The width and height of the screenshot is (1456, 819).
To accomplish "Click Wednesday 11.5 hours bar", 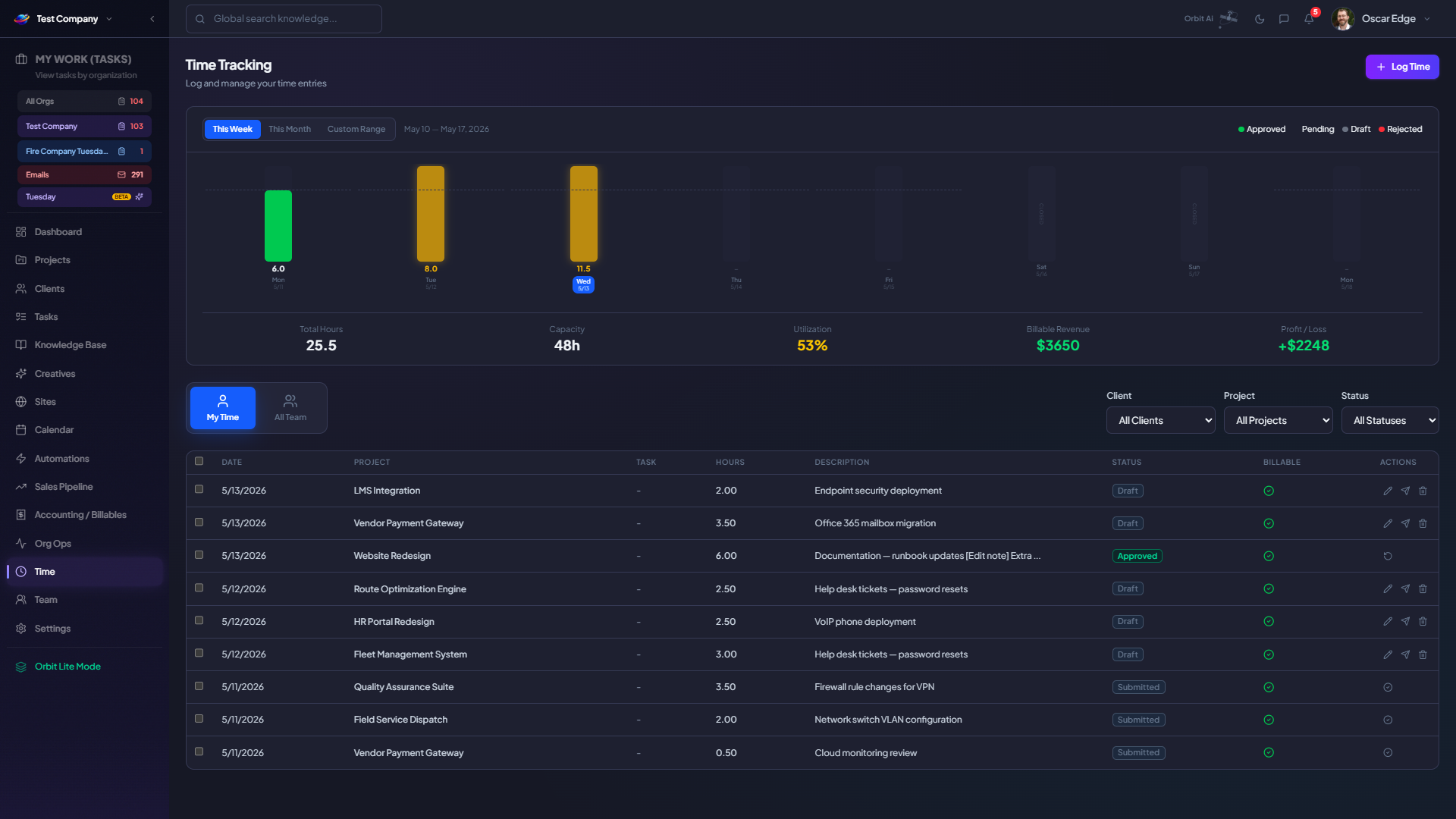I will (x=584, y=214).
